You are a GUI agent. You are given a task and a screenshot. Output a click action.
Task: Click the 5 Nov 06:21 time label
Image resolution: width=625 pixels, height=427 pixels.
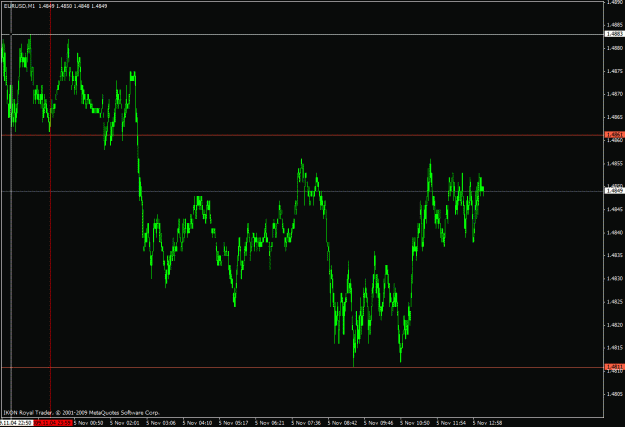point(270,423)
